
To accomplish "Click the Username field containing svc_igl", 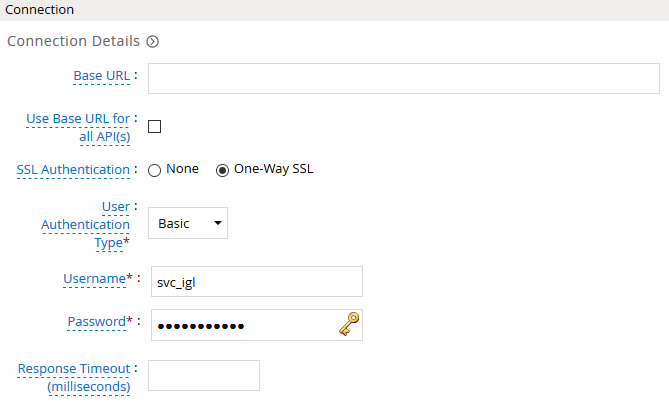I will point(257,281).
